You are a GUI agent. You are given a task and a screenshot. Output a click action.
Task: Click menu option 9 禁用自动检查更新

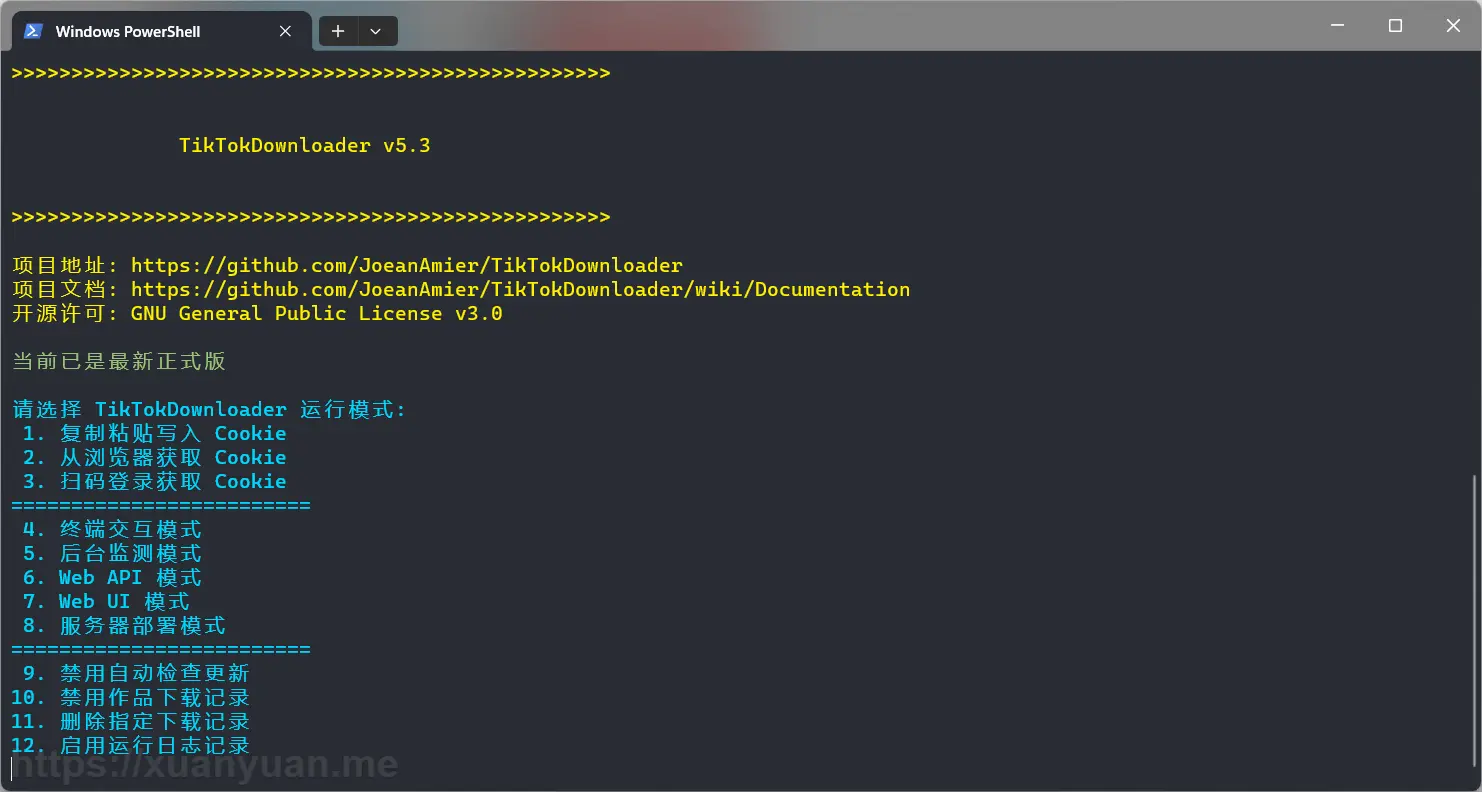(136, 674)
